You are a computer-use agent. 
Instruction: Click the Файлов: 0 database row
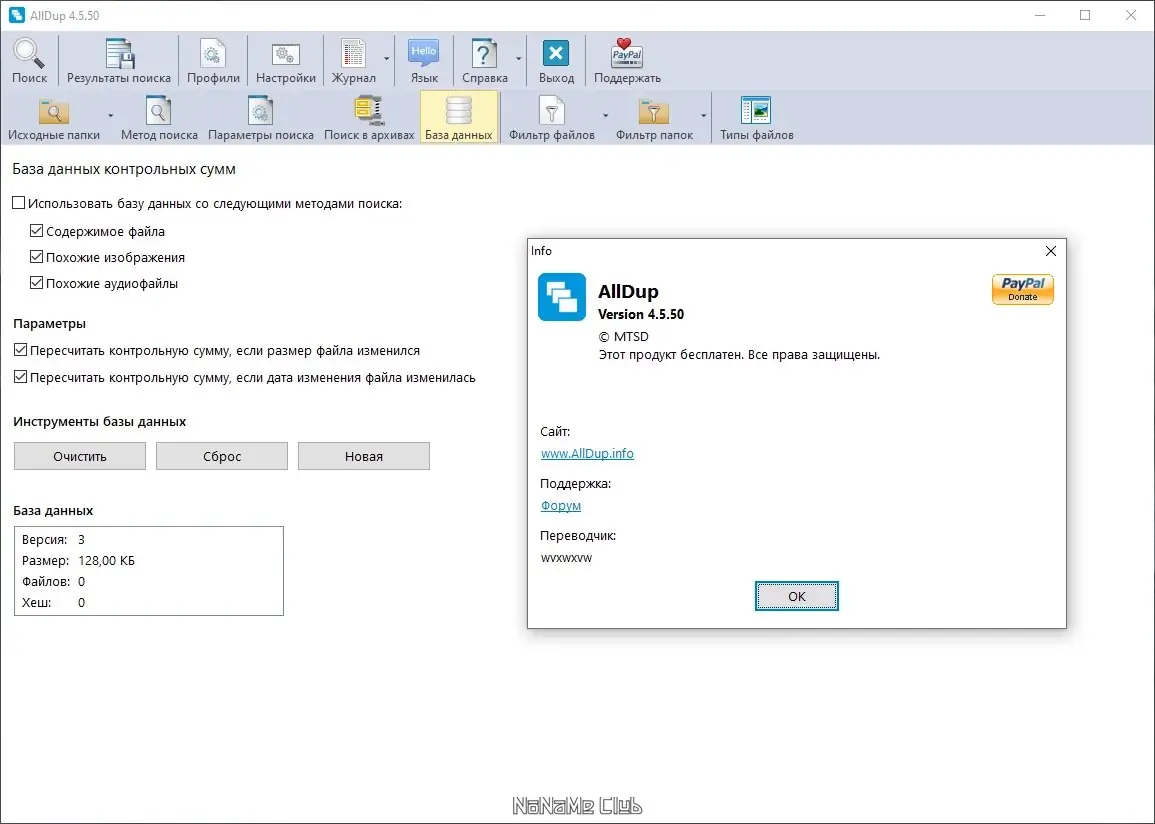(x=53, y=582)
